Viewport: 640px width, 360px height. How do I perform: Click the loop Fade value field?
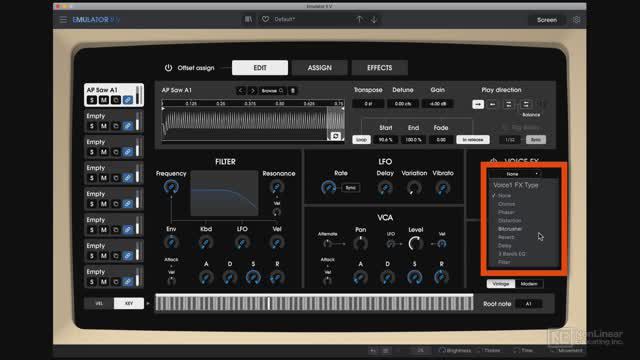(x=441, y=140)
